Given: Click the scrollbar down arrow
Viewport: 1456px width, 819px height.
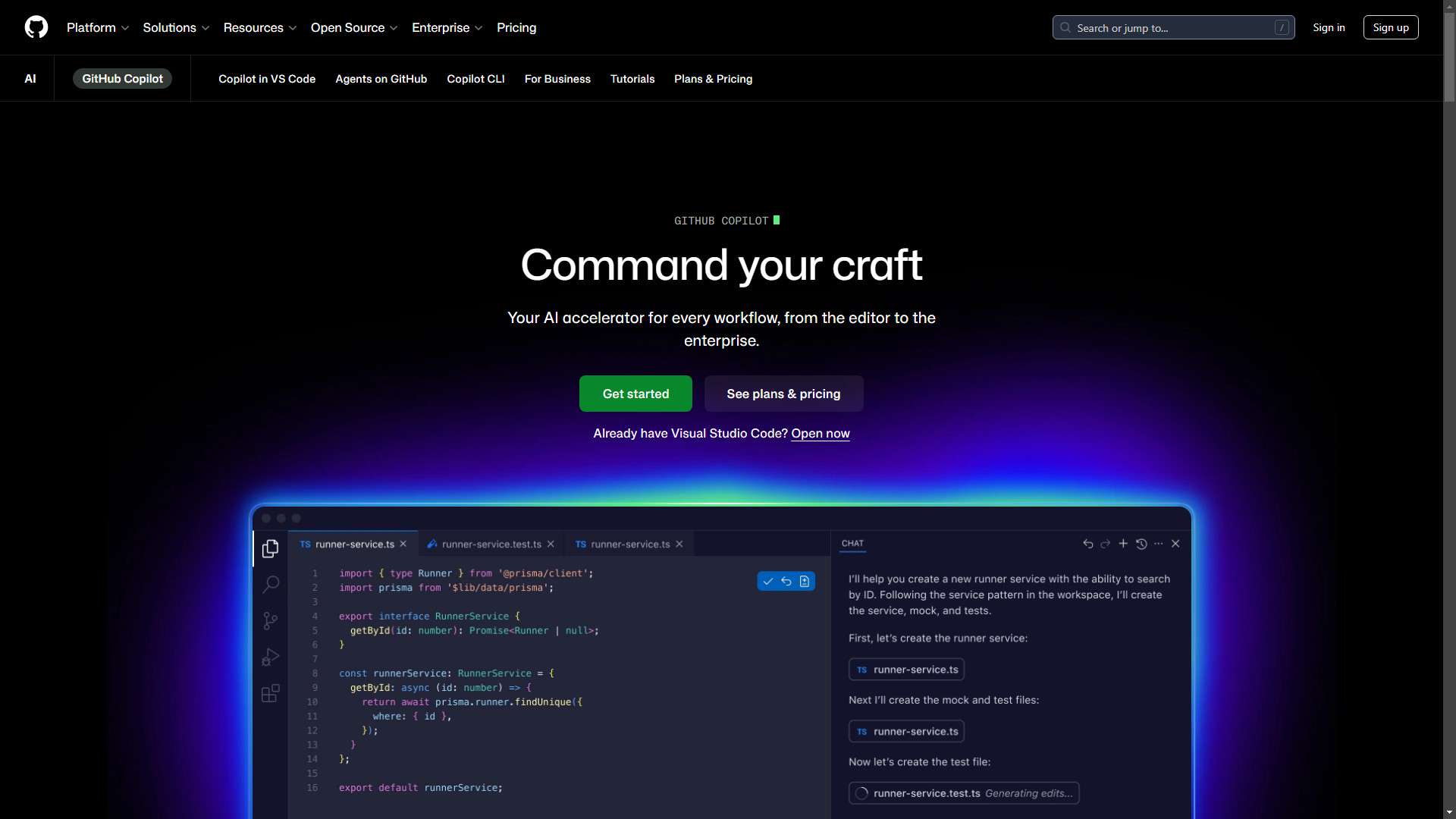Looking at the screenshot, I should point(1449,813).
